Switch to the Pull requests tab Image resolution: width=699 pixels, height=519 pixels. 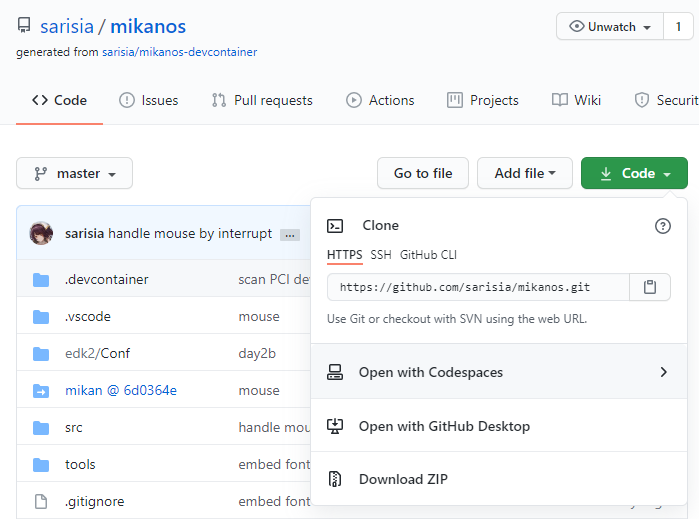tap(262, 100)
